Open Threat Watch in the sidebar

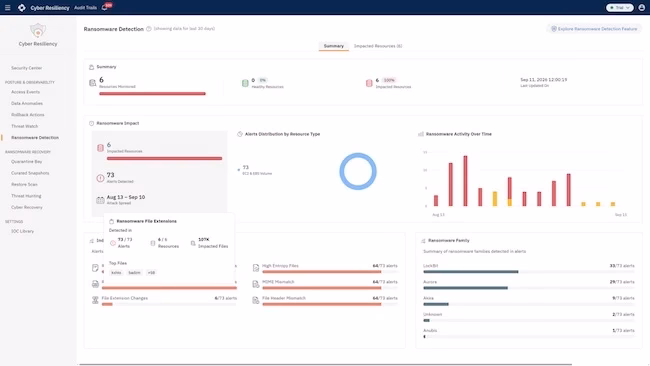click(x=24, y=126)
